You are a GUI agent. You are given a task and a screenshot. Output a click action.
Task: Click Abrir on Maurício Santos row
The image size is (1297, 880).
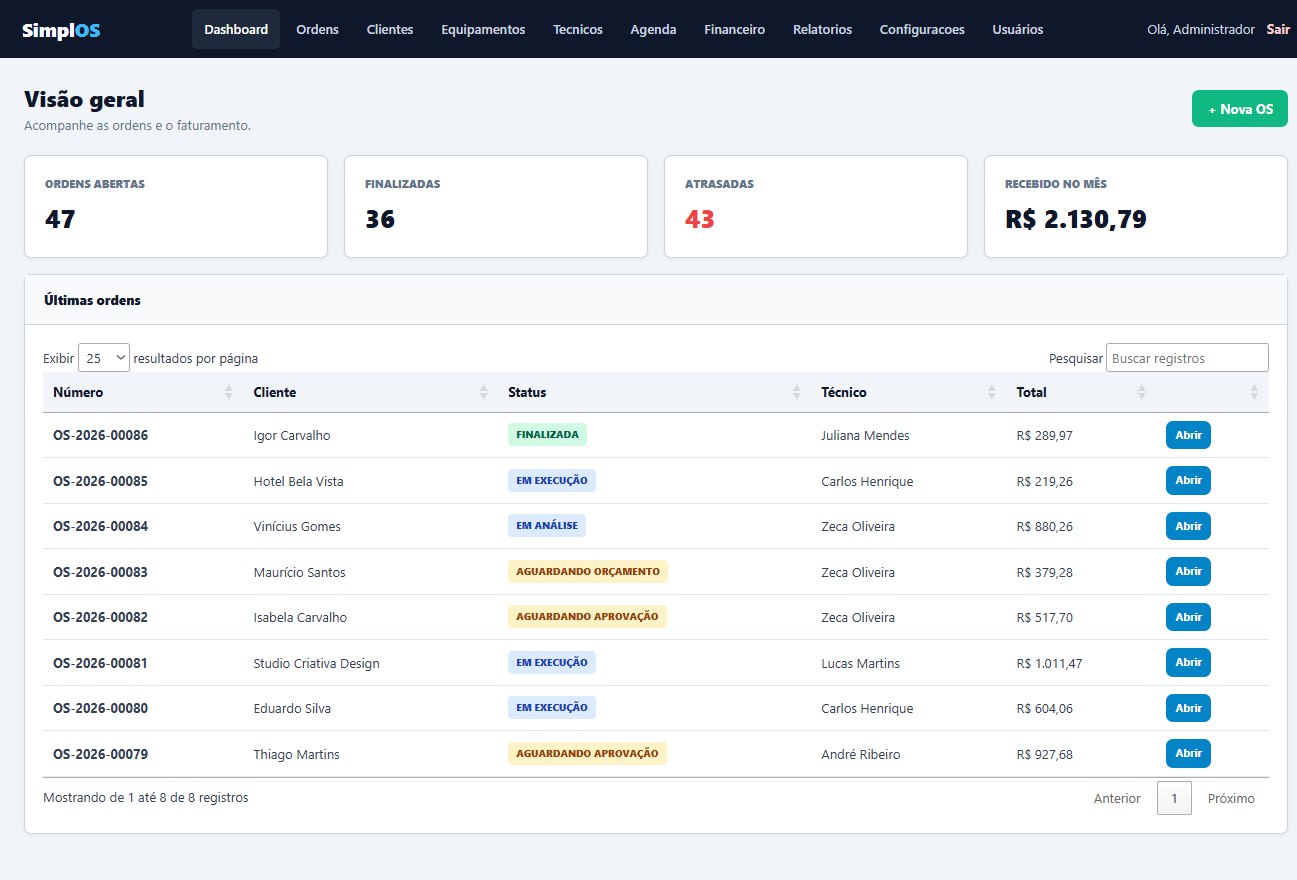1188,572
